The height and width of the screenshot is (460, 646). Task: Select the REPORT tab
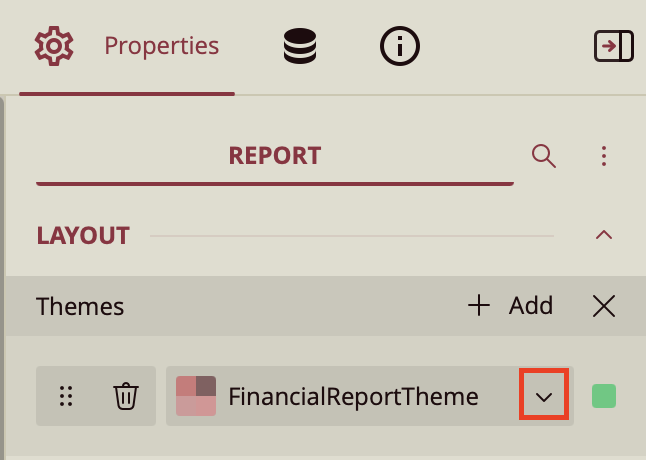coord(275,156)
